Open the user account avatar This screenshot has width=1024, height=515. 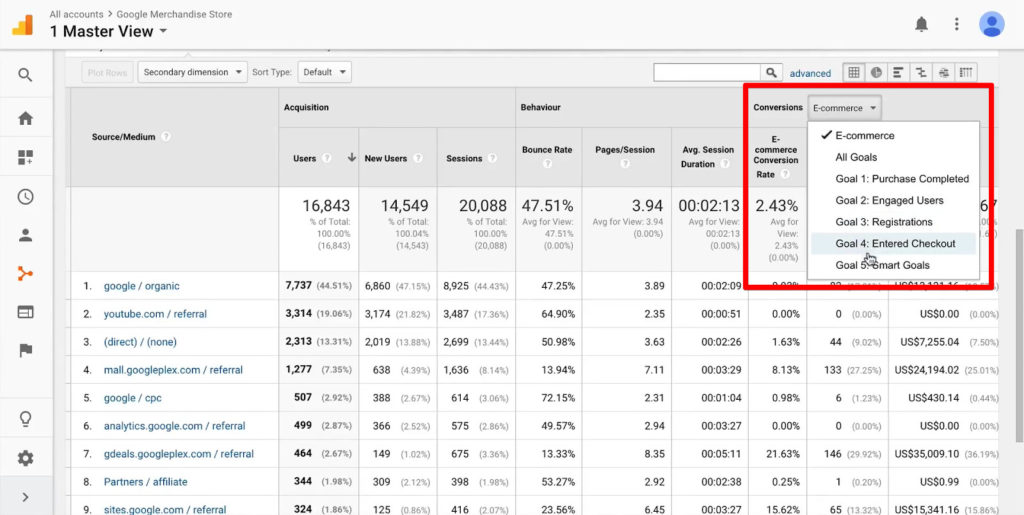[991, 25]
